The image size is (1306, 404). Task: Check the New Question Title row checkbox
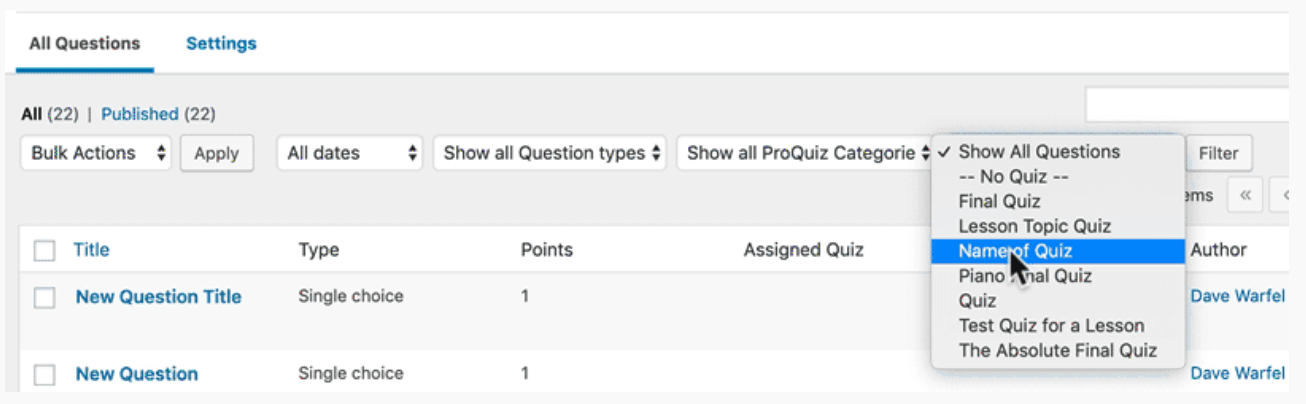(44, 297)
